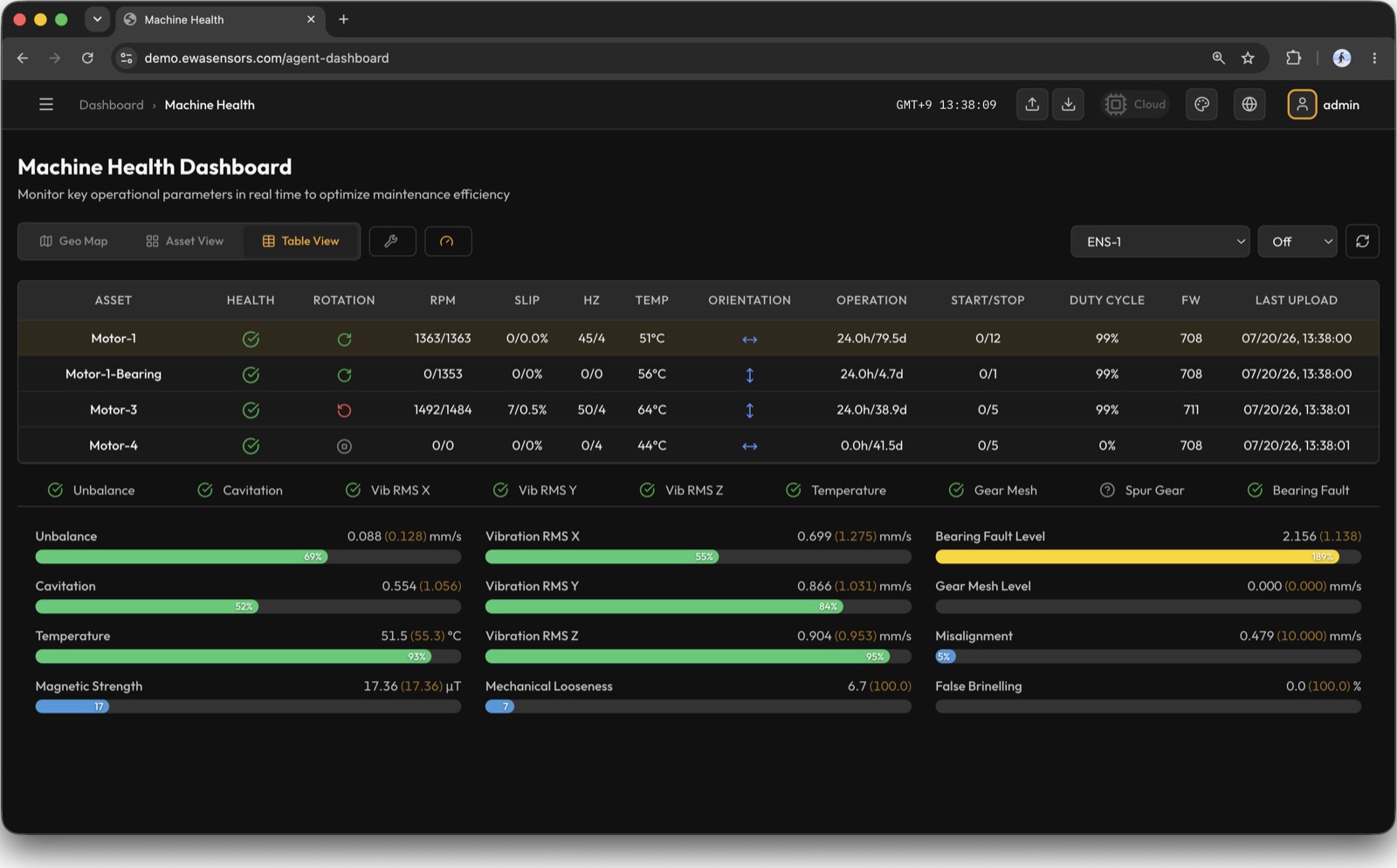The height and width of the screenshot is (868, 1397).
Task: Click the Magnetic Strength blue bar
Action: pos(72,706)
